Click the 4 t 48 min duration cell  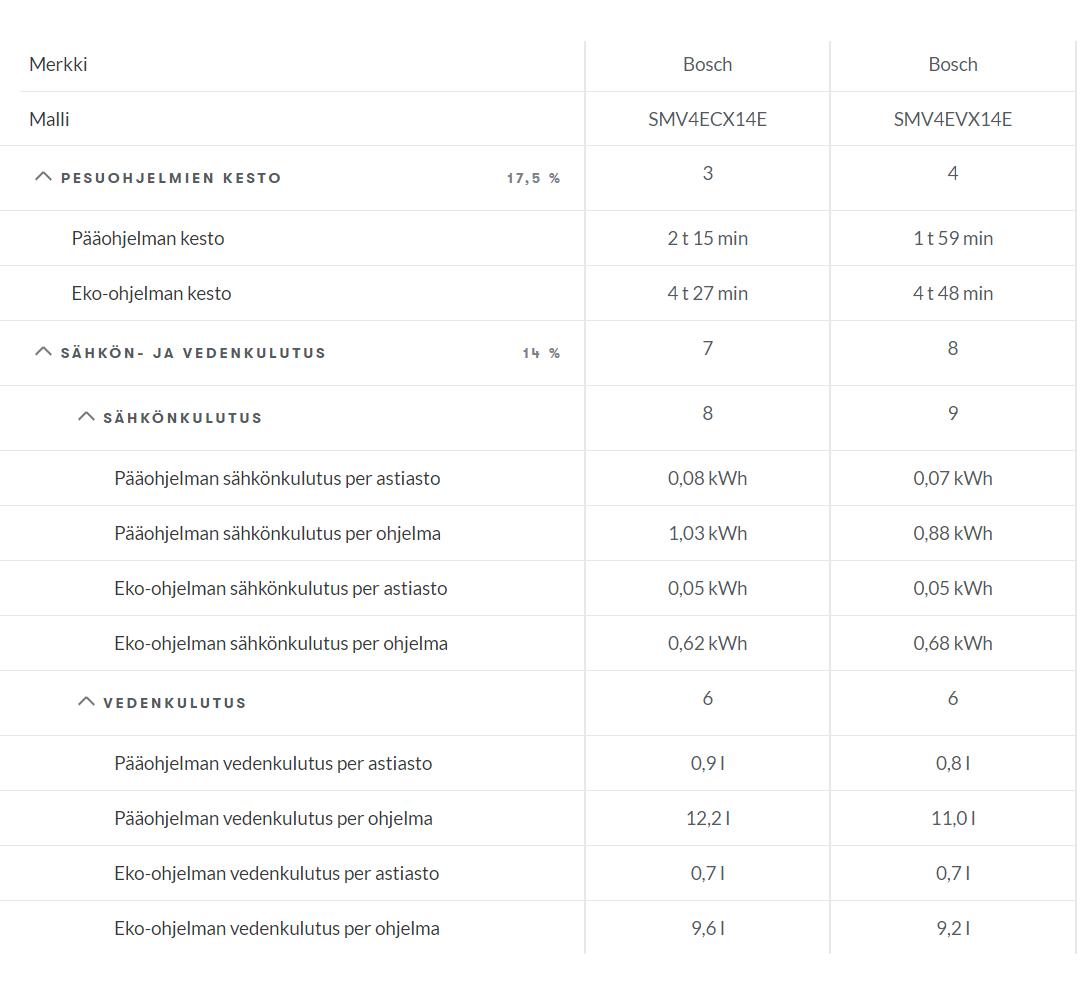(952, 293)
